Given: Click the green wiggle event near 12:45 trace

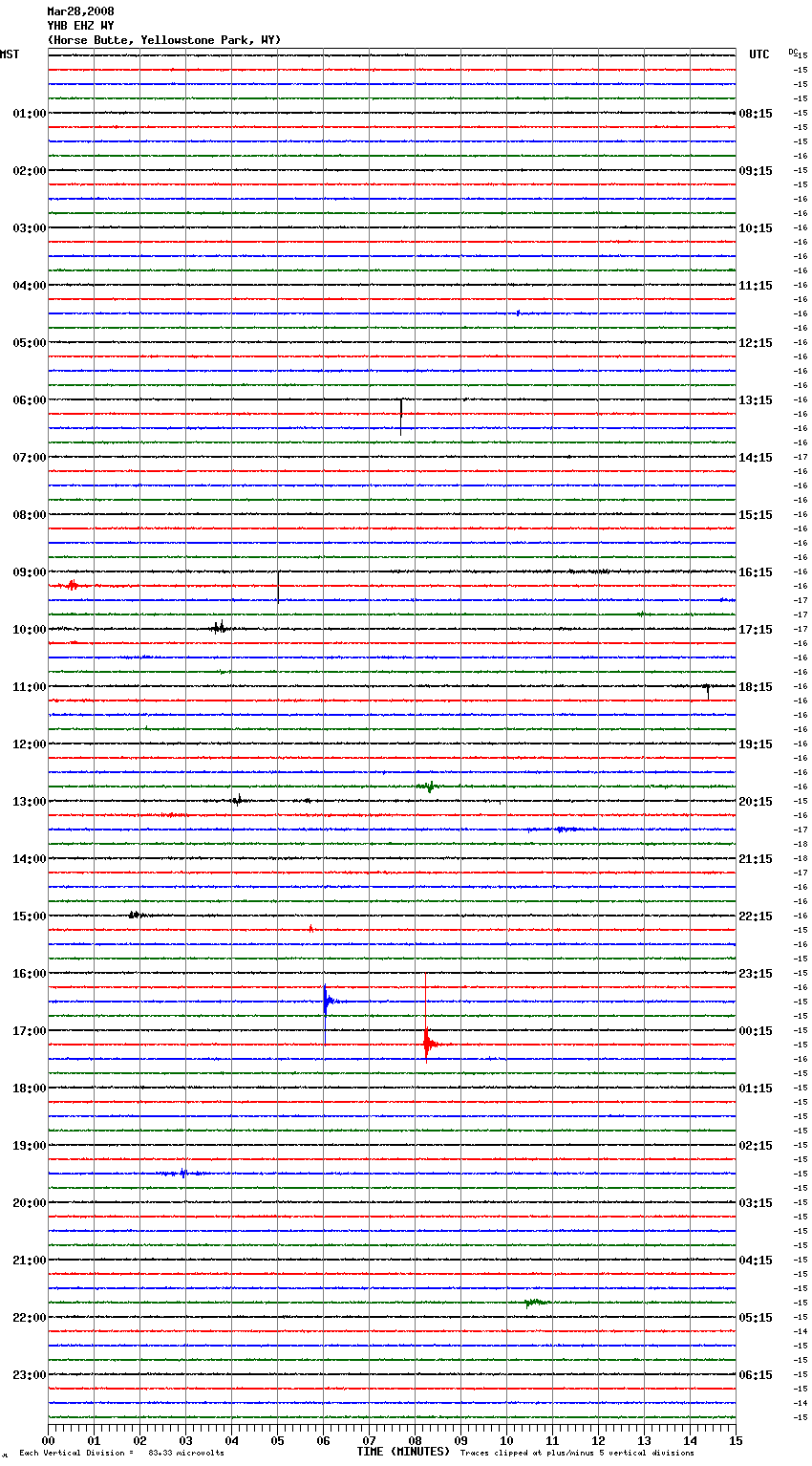Looking at the screenshot, I should coord(429,787).
